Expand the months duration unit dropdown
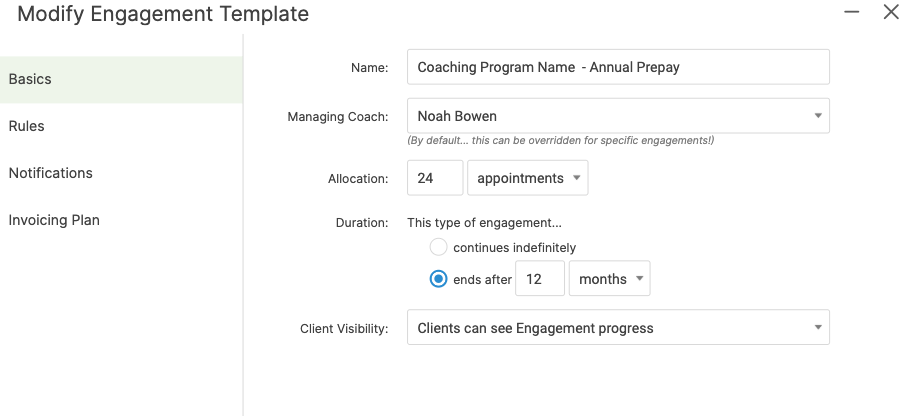This screenshot has height=416, width=907. 609,279
